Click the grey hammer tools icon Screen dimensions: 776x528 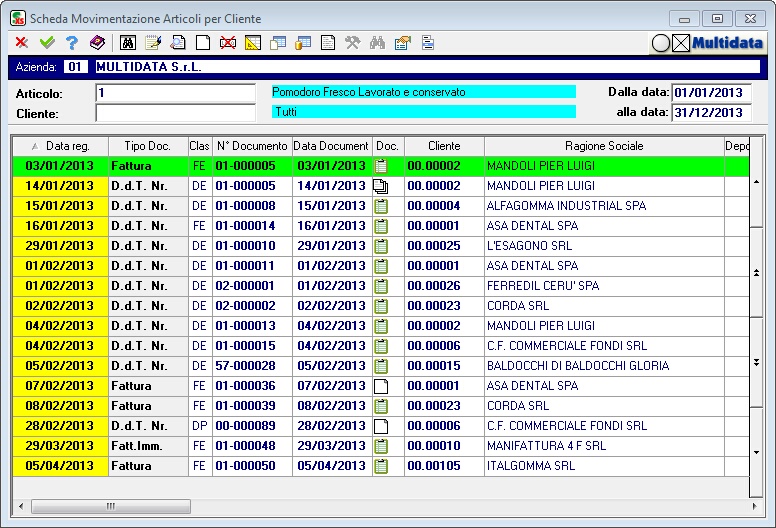pos(353,43)
